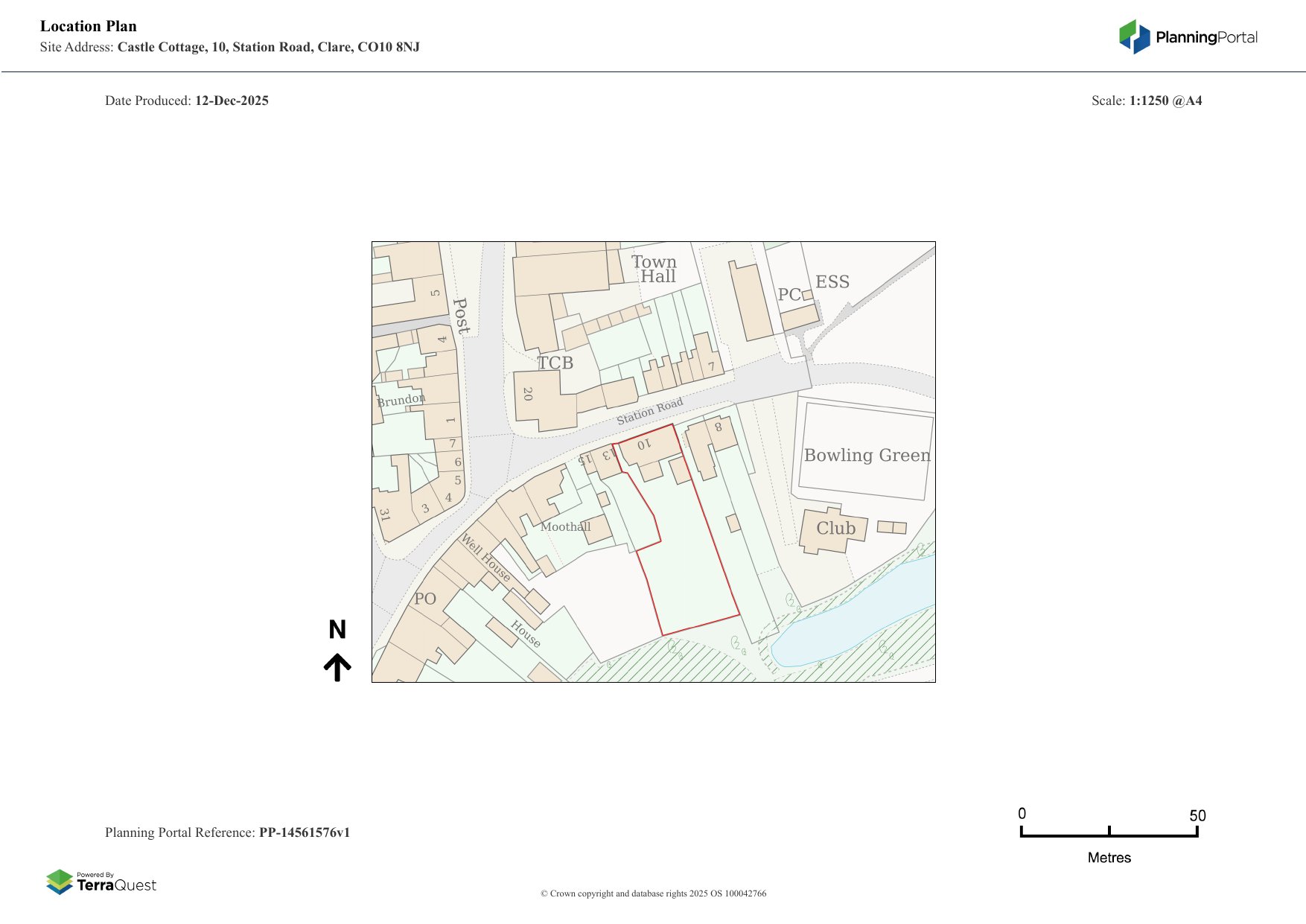The height and width of the screenshot is (924, 1306).
Task: Click the Station Road street label
Action: click(x=649, y=412)
